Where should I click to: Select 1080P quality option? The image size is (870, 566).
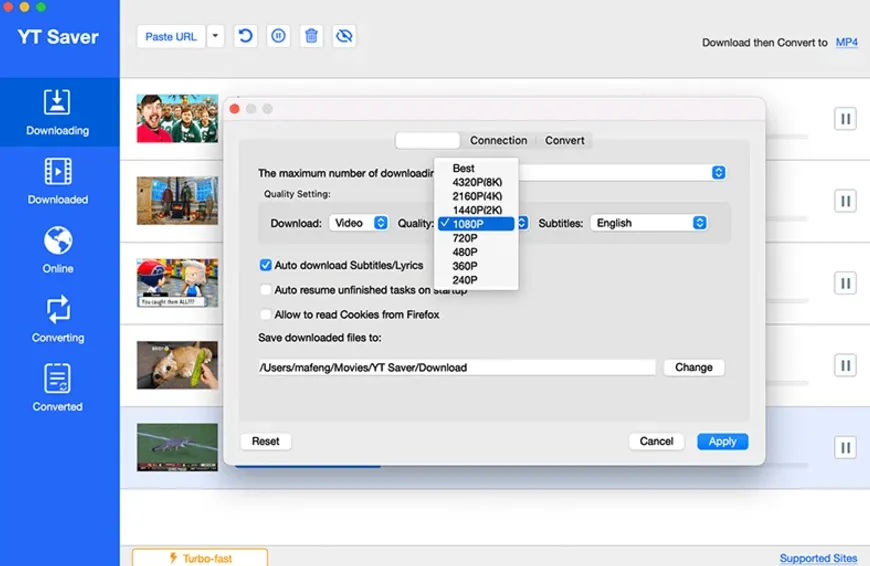click(476, 224)
